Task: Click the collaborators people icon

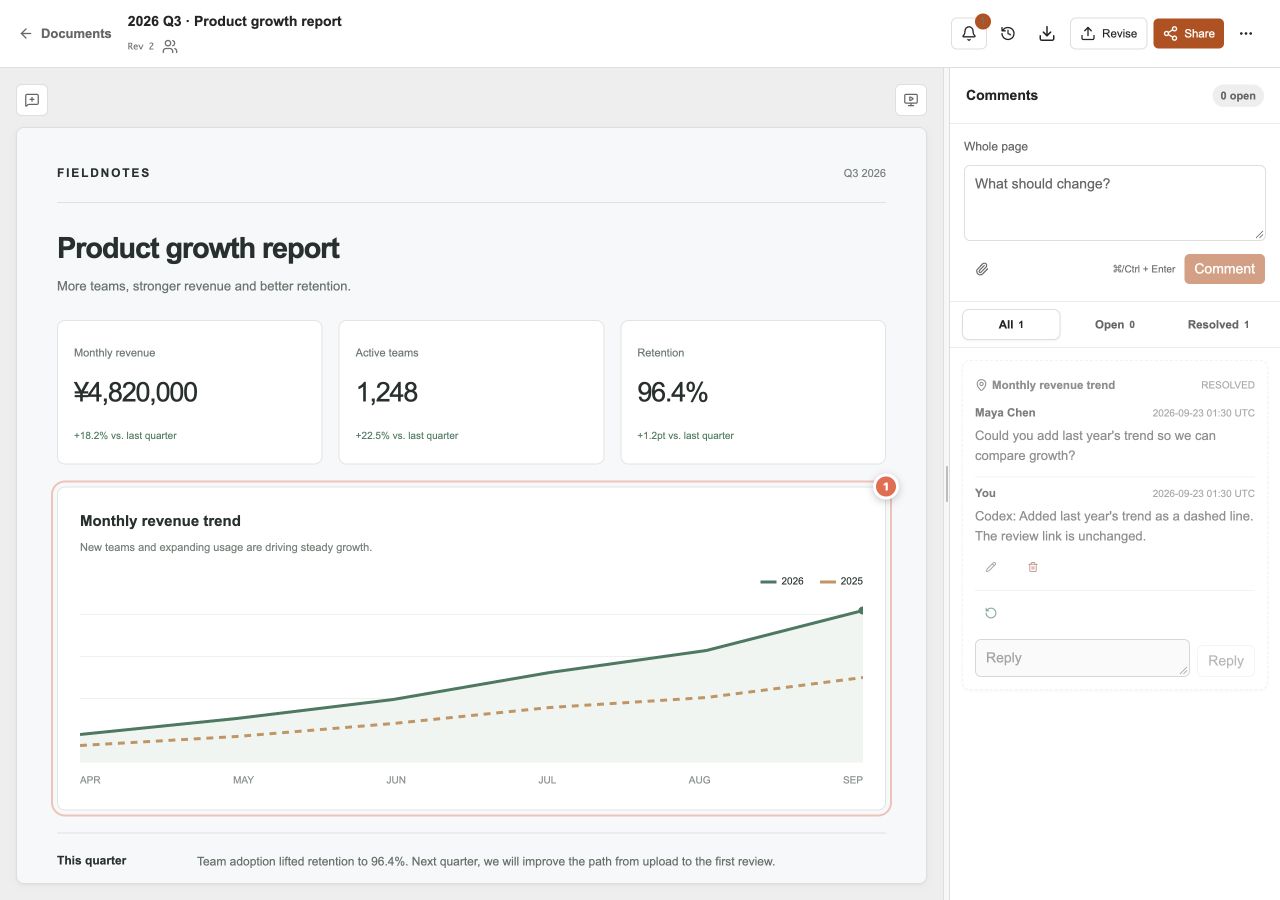Action: tap(170, 46)
